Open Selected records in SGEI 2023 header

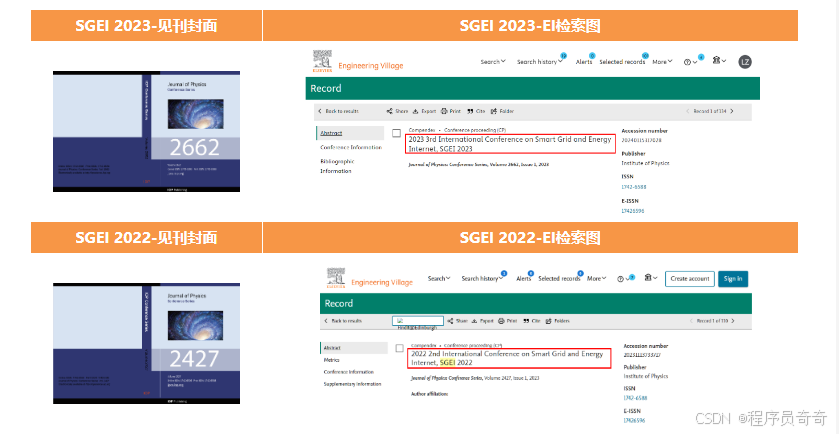(622, 62)
